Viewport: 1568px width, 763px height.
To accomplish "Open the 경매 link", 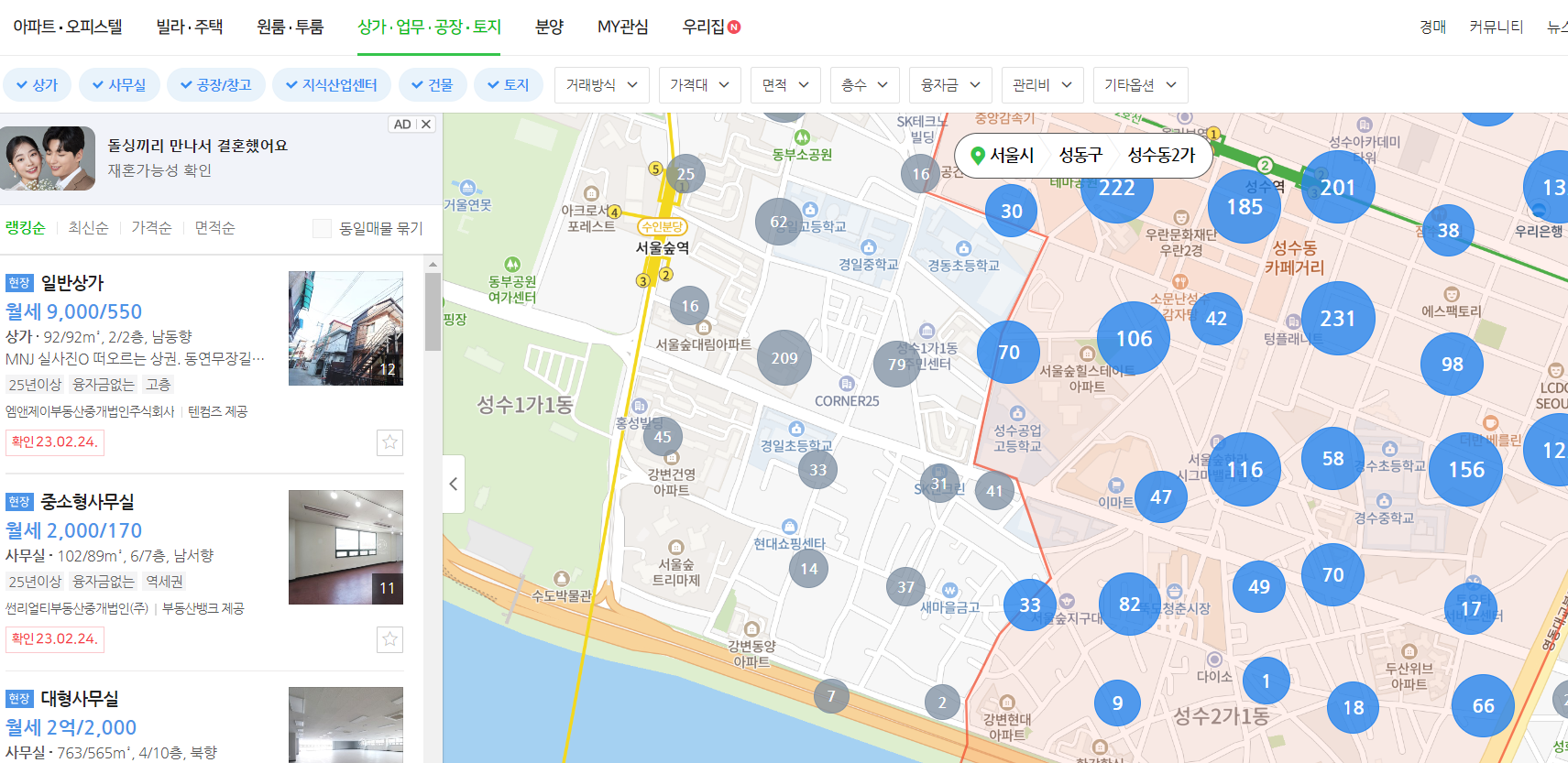I will pos(1433,27).
